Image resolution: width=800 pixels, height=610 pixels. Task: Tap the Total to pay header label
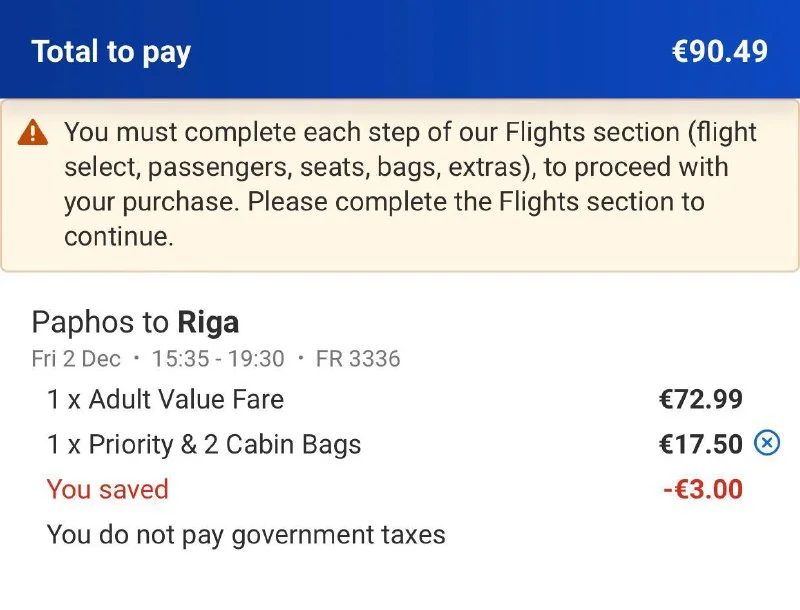click(x=111, y=52)
